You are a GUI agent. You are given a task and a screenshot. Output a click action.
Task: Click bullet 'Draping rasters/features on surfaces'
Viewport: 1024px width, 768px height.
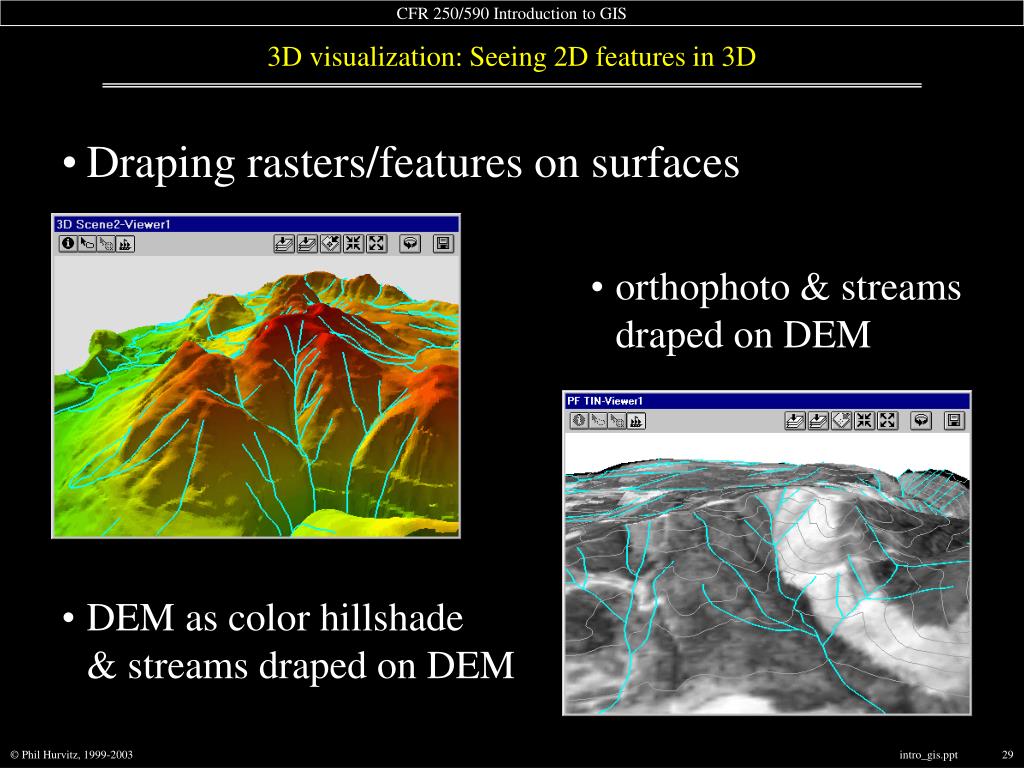pyautogui.click(x=412, y=163)
